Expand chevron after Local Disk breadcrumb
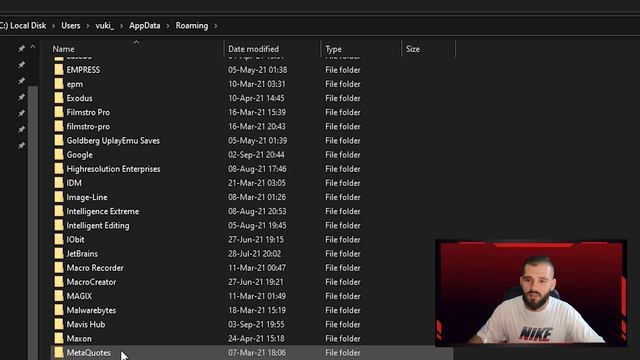 pyautogui.click(x=53, y=26)
